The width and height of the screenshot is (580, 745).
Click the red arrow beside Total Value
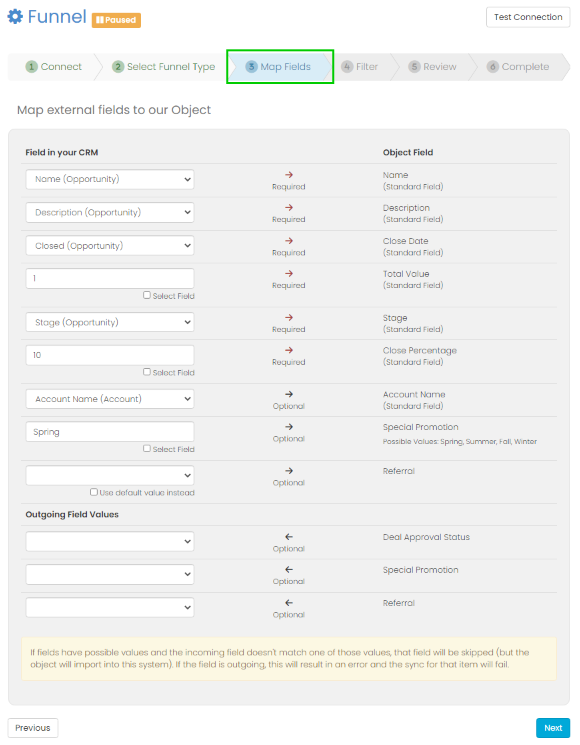point(289,274)
